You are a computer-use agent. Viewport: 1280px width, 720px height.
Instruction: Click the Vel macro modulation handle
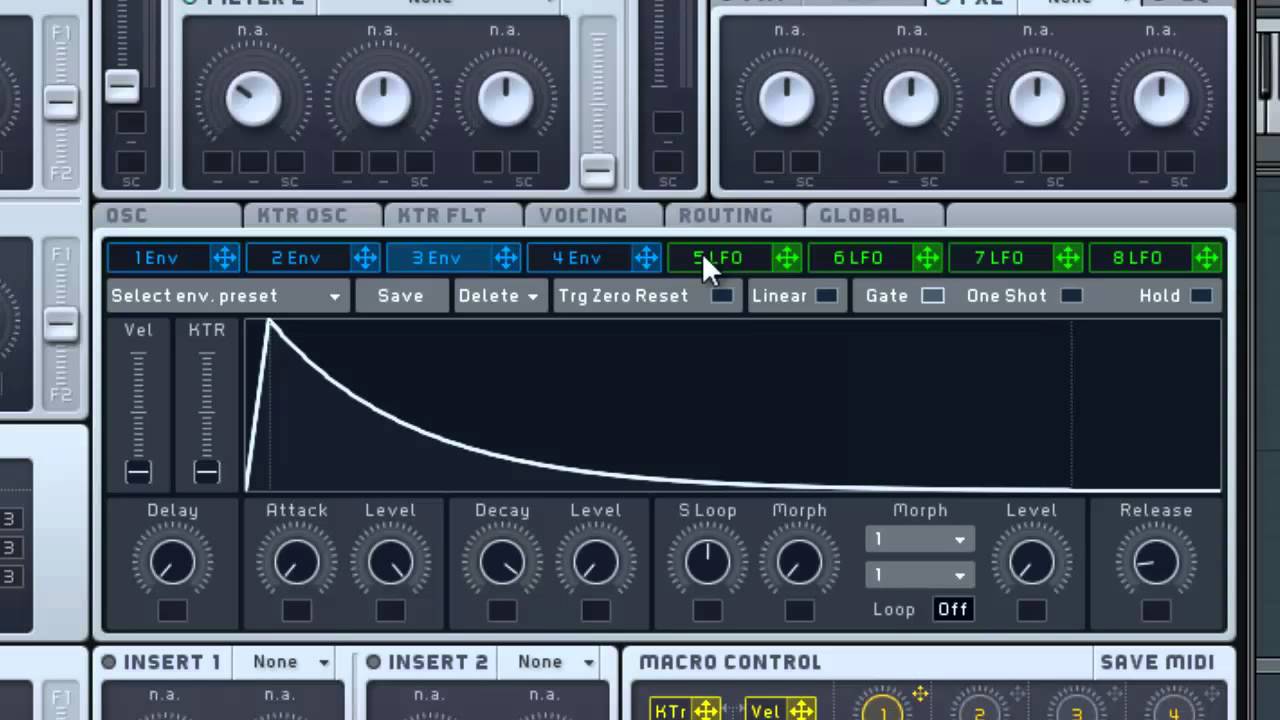click(801, 711)
